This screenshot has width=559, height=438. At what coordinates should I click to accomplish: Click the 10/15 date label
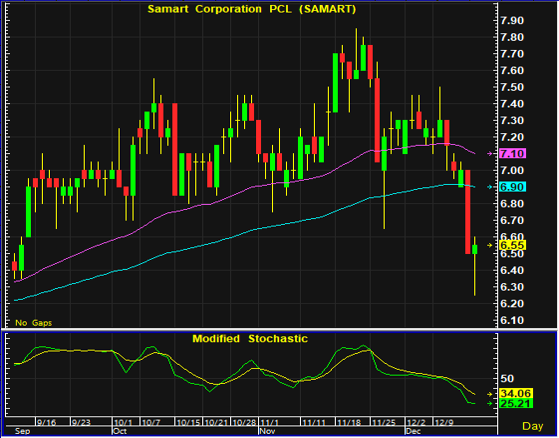pos(189,423)
